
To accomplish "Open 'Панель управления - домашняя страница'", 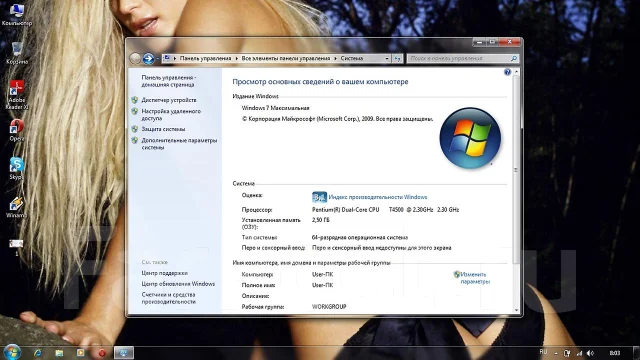I will click(x=168, y=81).
